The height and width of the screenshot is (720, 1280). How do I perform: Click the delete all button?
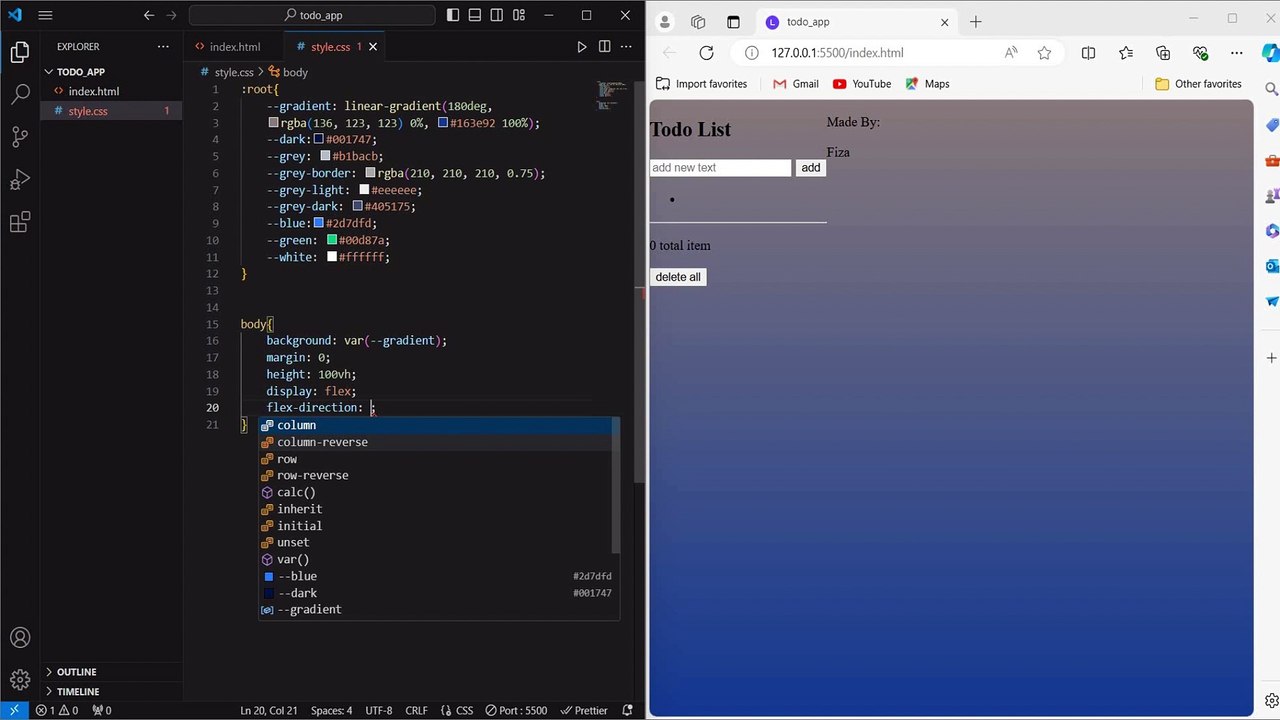pyautogui.click(x=678, y=277)
